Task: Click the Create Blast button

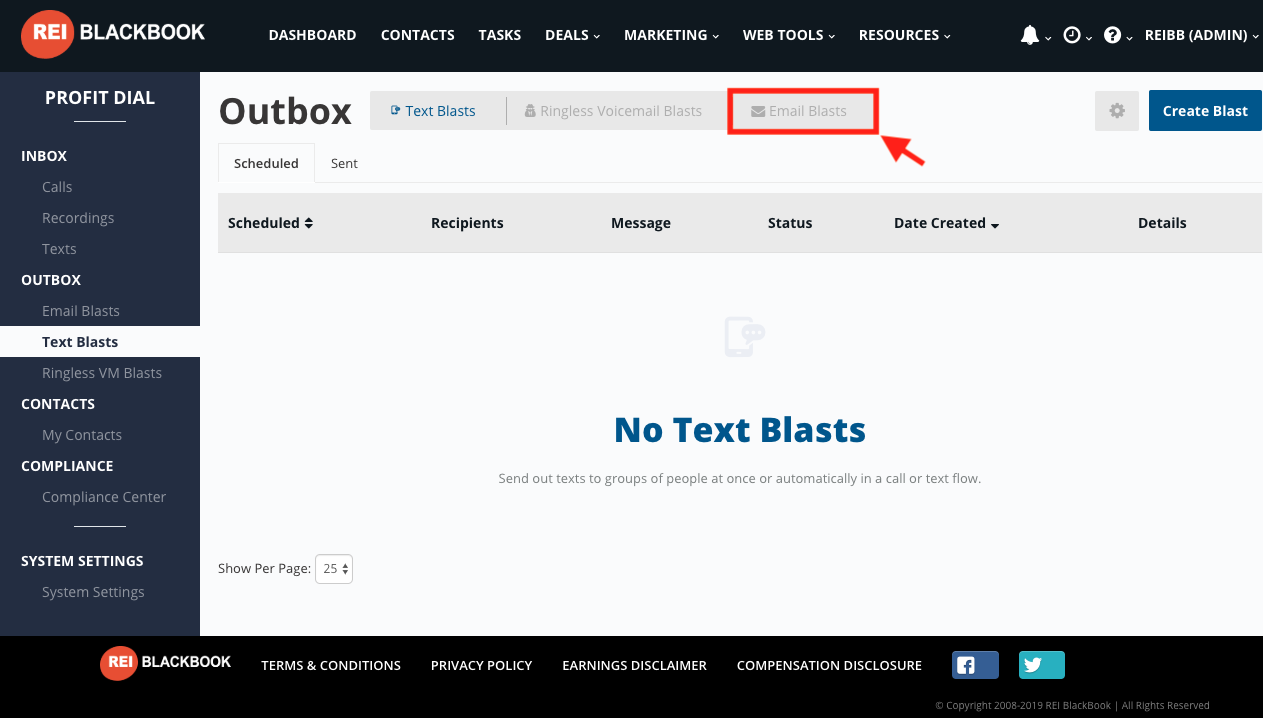Action: (1205, 111)
